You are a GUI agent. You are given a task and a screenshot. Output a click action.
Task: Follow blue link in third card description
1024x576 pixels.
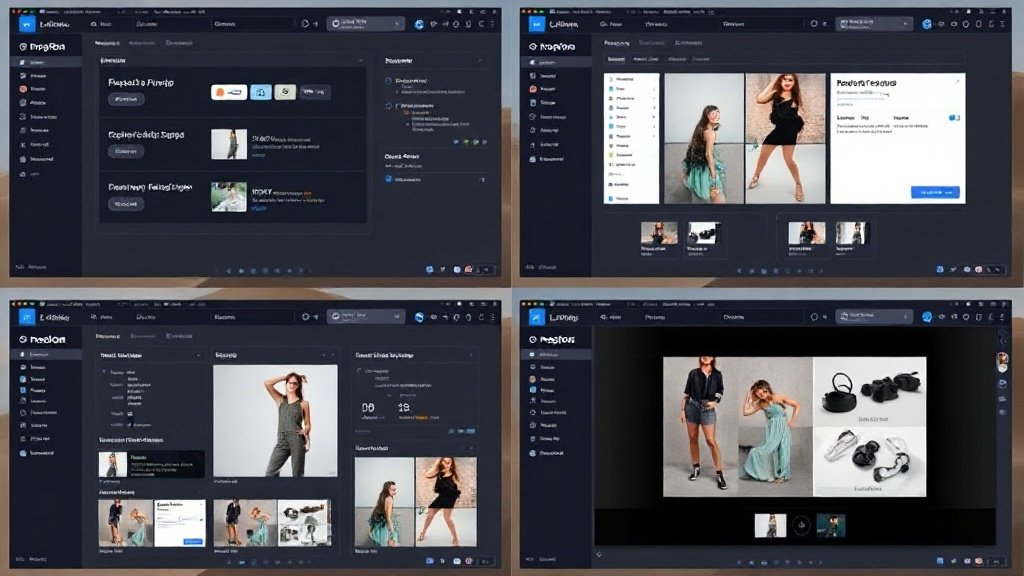pos(259,208)
